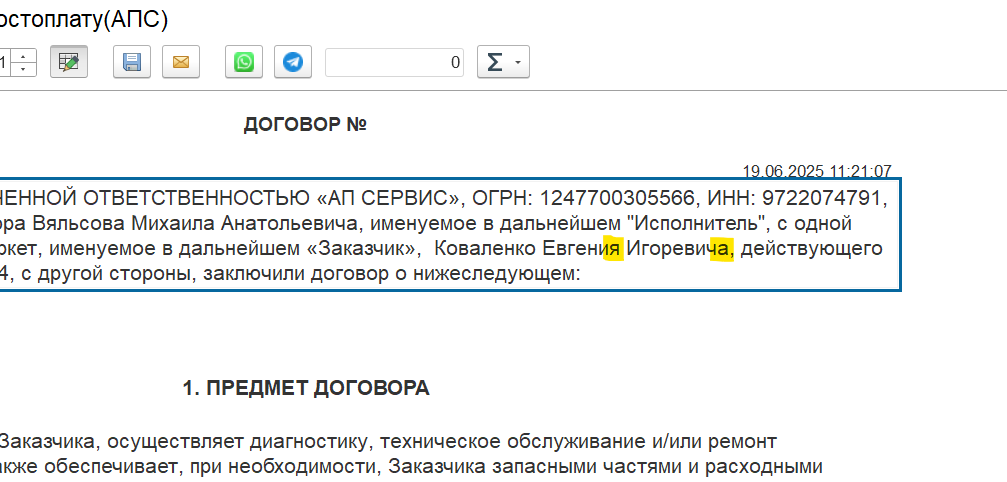Share the document via WhatsApp icon
Screen dimensions: 1007x482
coord(244,62)
